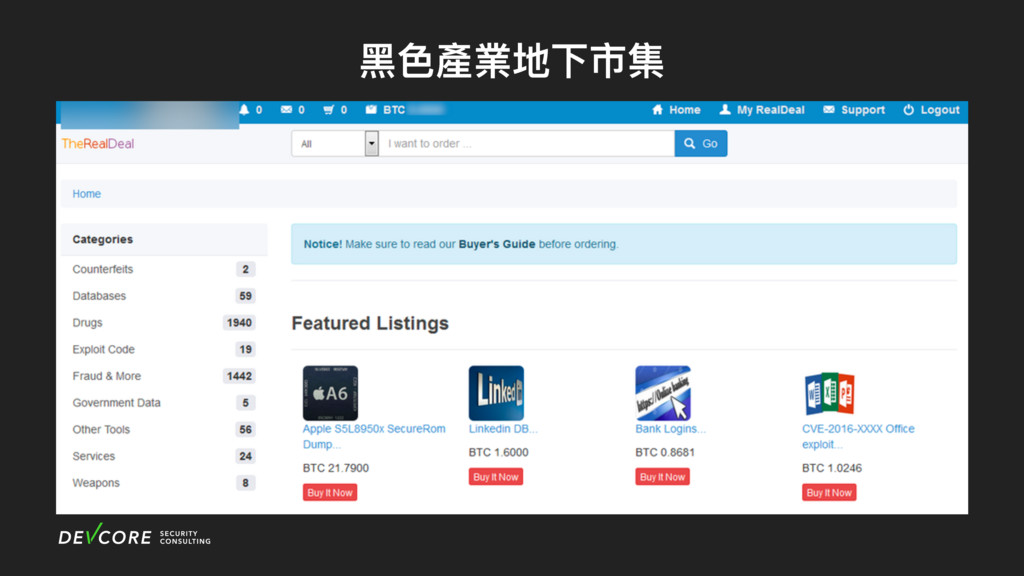The height and width of the screenshot is (576, 1024).
Task: Click the online banking listing thumbnail
Action: (x=663, y=393)
